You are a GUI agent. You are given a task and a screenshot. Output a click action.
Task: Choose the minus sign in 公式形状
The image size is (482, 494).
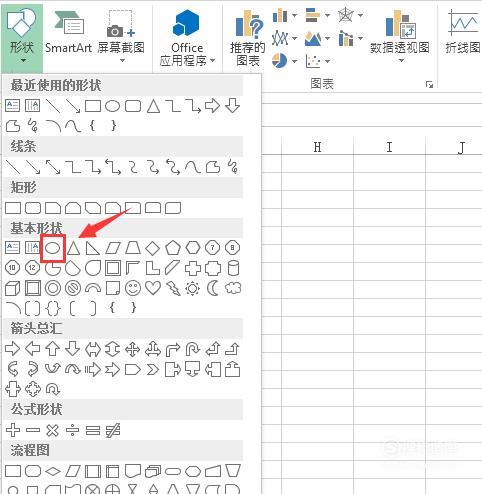pos(33,430)
